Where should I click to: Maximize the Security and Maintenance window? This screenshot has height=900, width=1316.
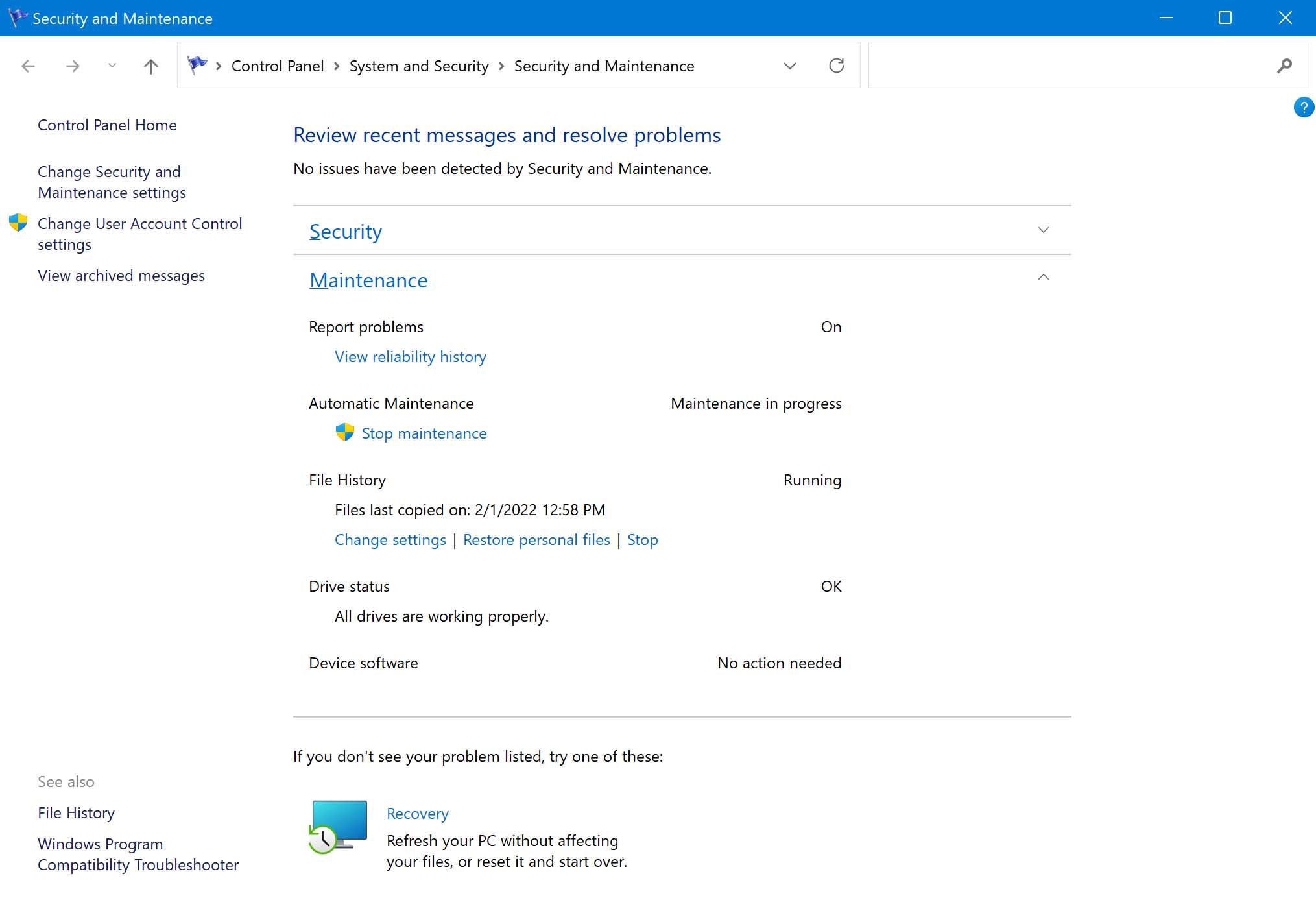tap(1225, 18)
